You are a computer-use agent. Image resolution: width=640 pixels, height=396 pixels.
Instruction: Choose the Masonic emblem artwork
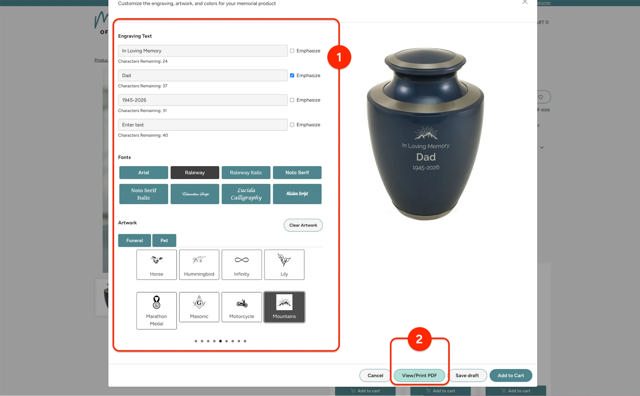point(199,307)
